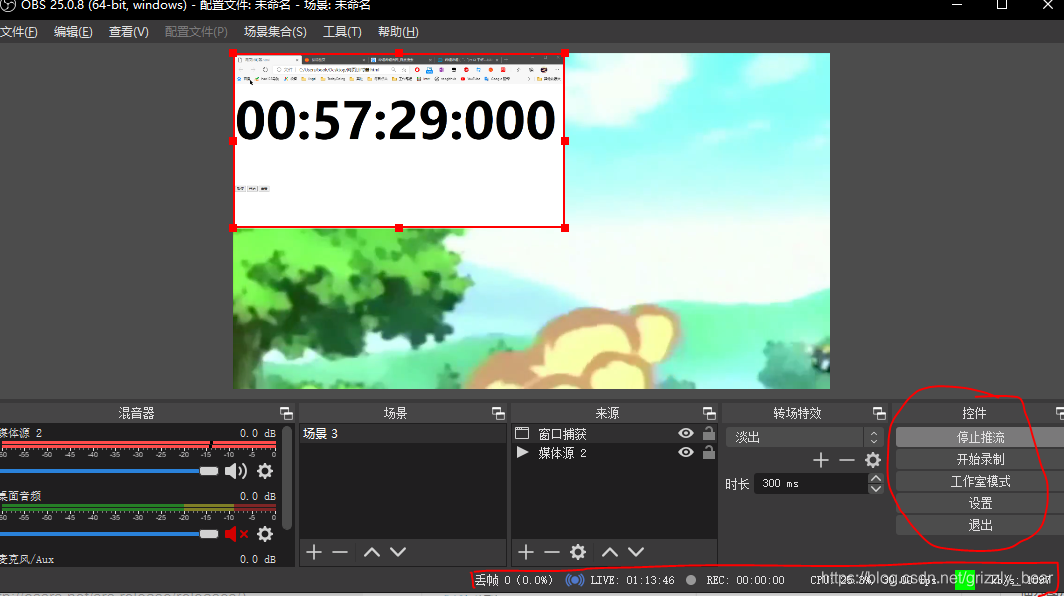
Task: Remove the selected source with minus icon
Action: coord(552,552)
